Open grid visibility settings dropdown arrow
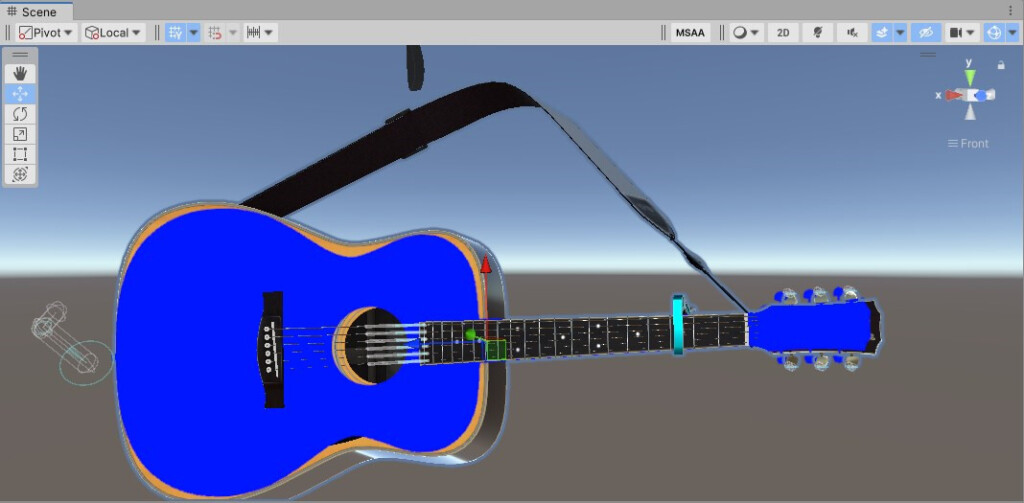Viewport: 1024px width, 503px height. point(194,33)
